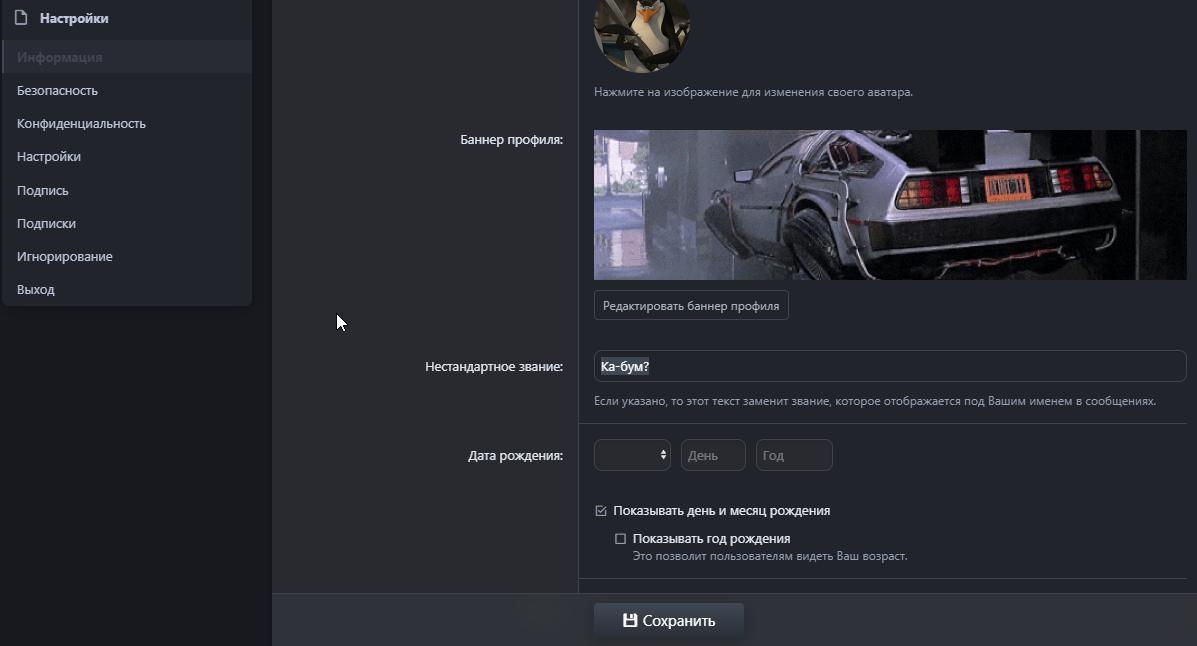Open the Подпись section
Viewport: 1197px width, 646px height.
tap(43, 190)
